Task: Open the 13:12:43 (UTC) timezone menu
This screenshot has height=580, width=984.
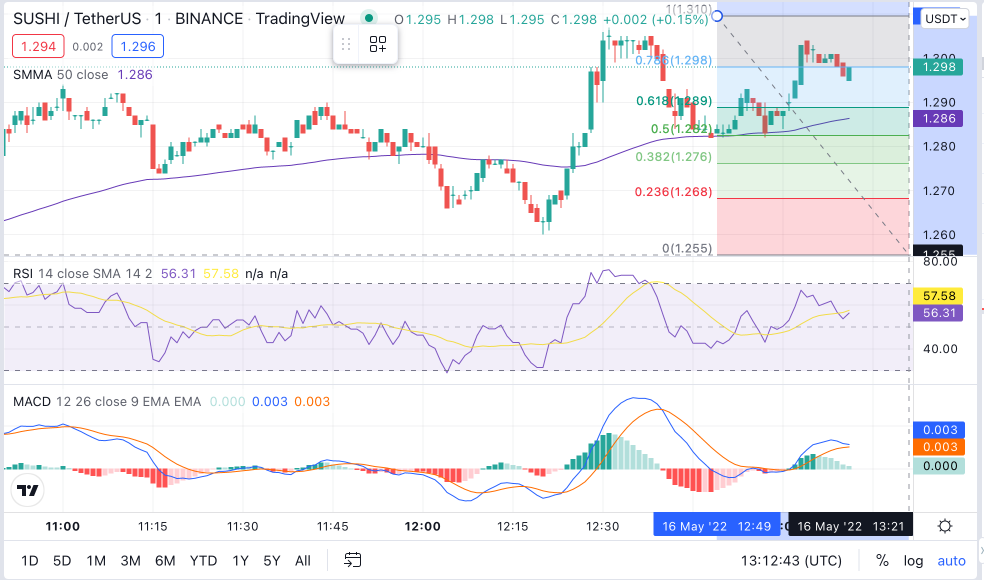Action: pos(791,561)
